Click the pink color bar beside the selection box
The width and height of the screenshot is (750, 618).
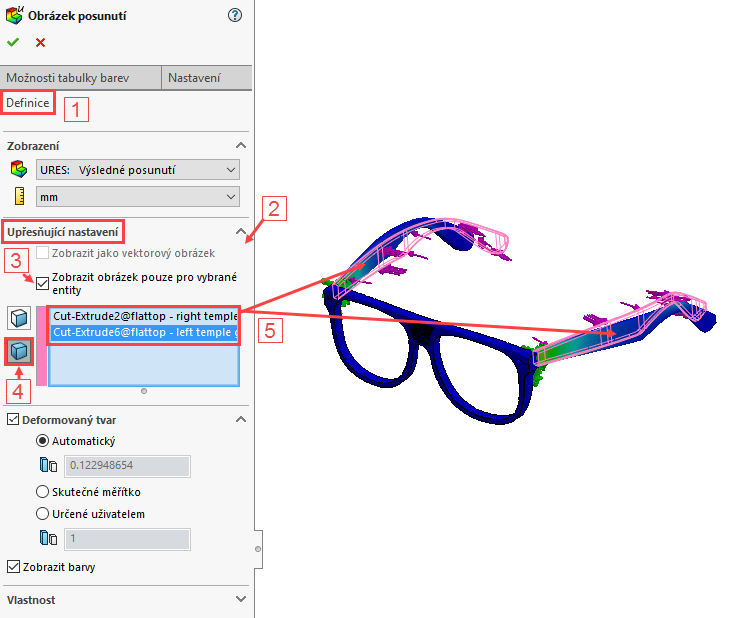[42, 346]
